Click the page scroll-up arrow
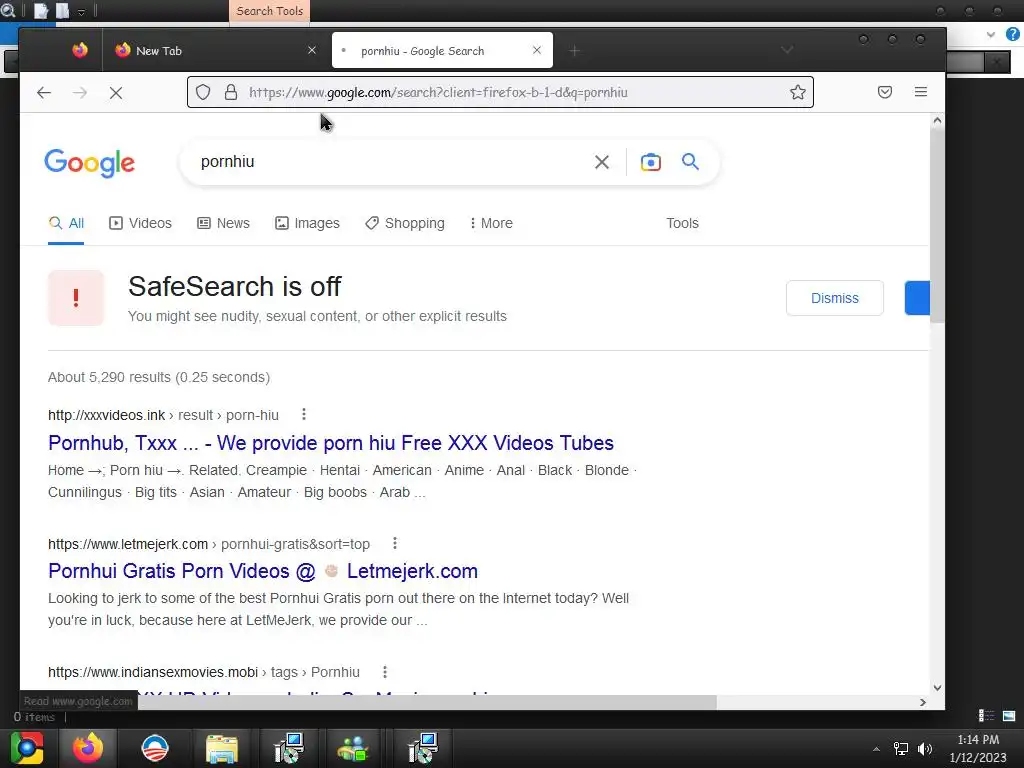Screen dimensions: 1024x768 pyautogui.click(x=937, y=120)
